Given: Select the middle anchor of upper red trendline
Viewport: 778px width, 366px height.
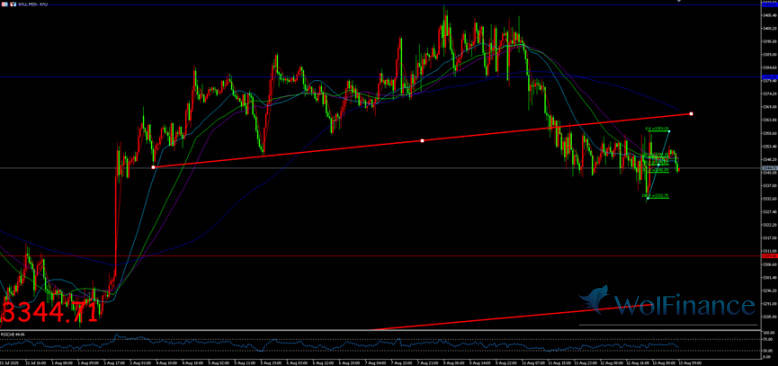Looking at the screenshot, I should point(422,141).
